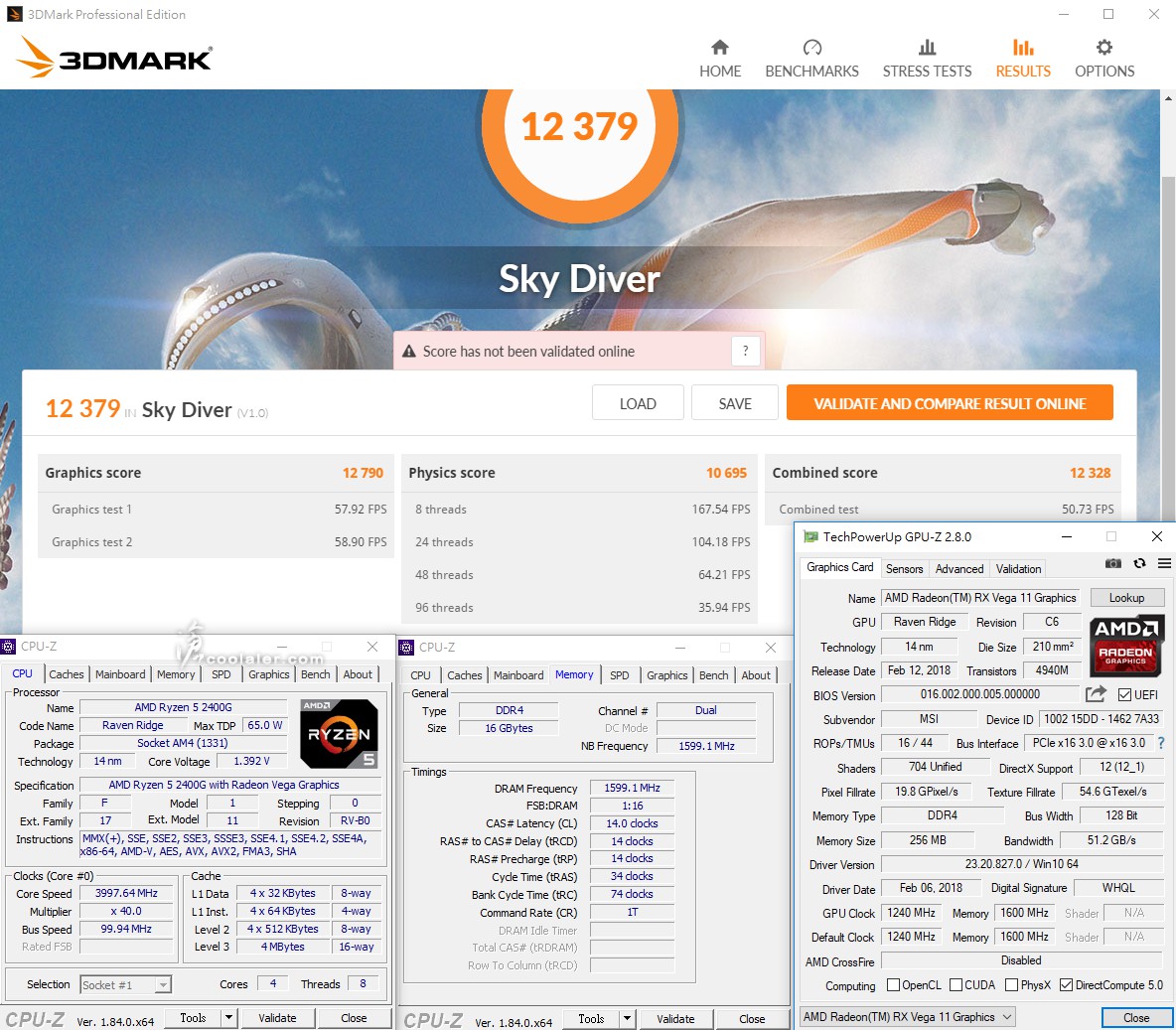
Task: Click the question mark help button on validation warning
Action: (x=745, y=351)
